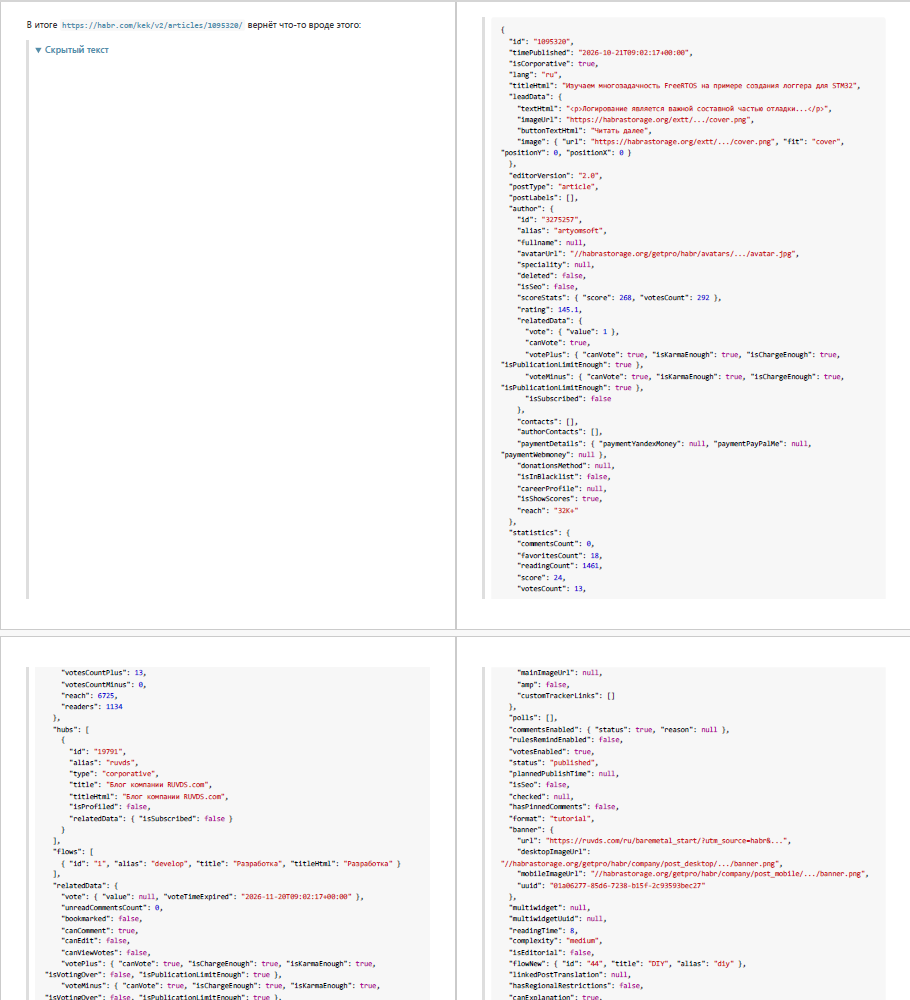910x1000 pixels.
Task: Click the "timePublished" line in the JSON
Action: [601, 53]
